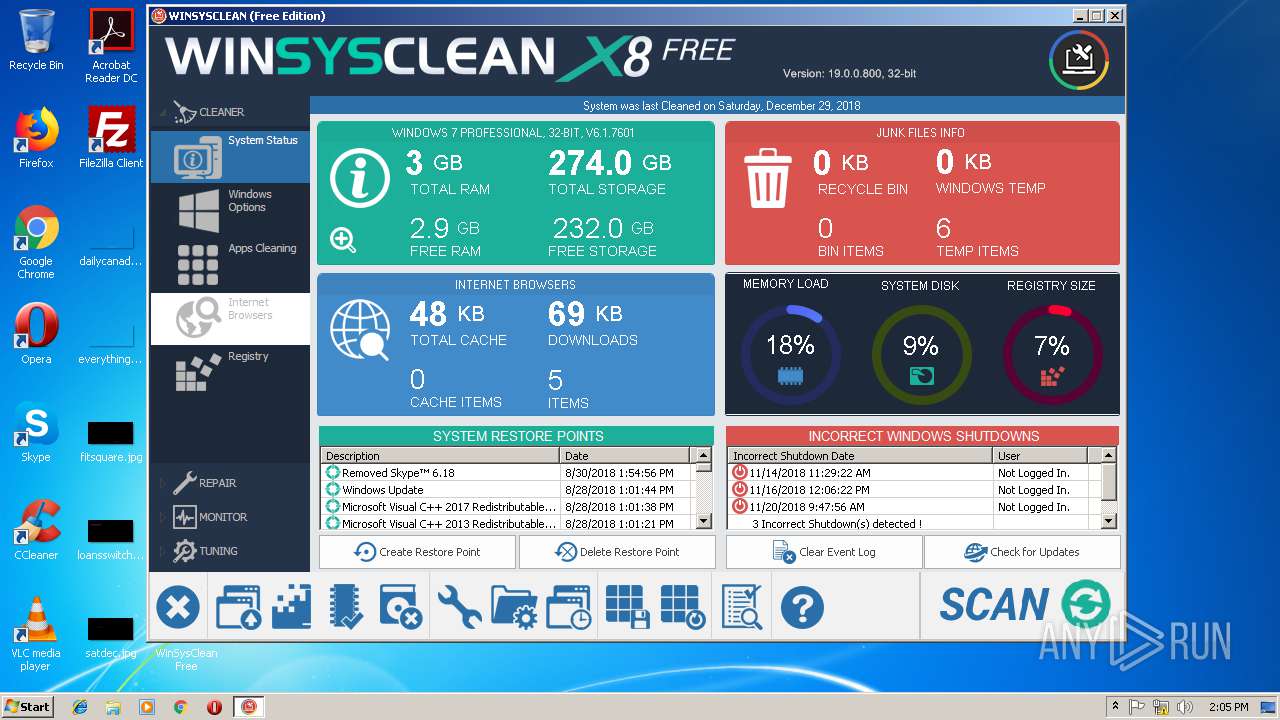
Task: Click the System Disk 9% gauge
Action: pyautogui.click(x=921, y=354)
